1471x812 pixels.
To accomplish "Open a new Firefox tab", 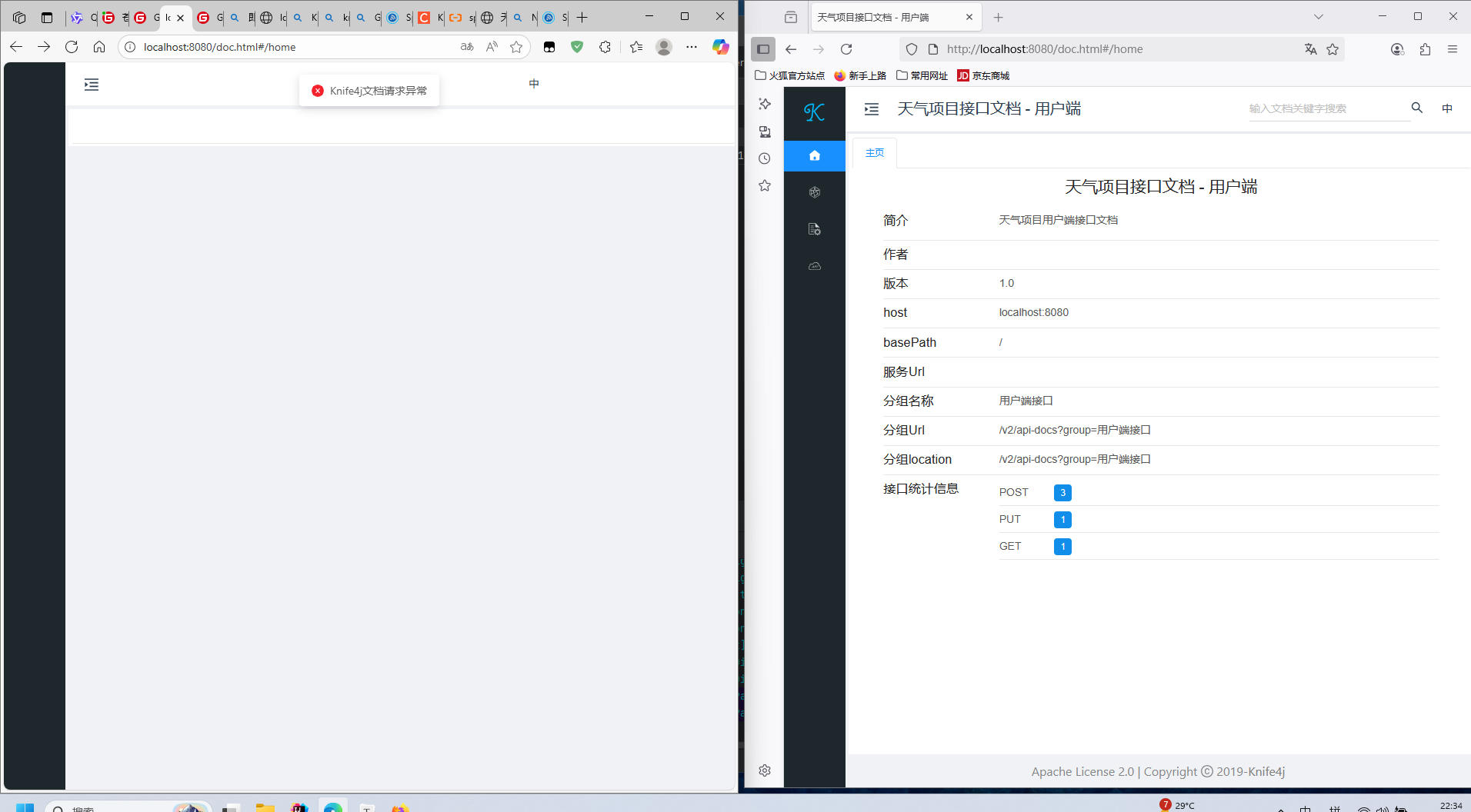I will [999, 17].
